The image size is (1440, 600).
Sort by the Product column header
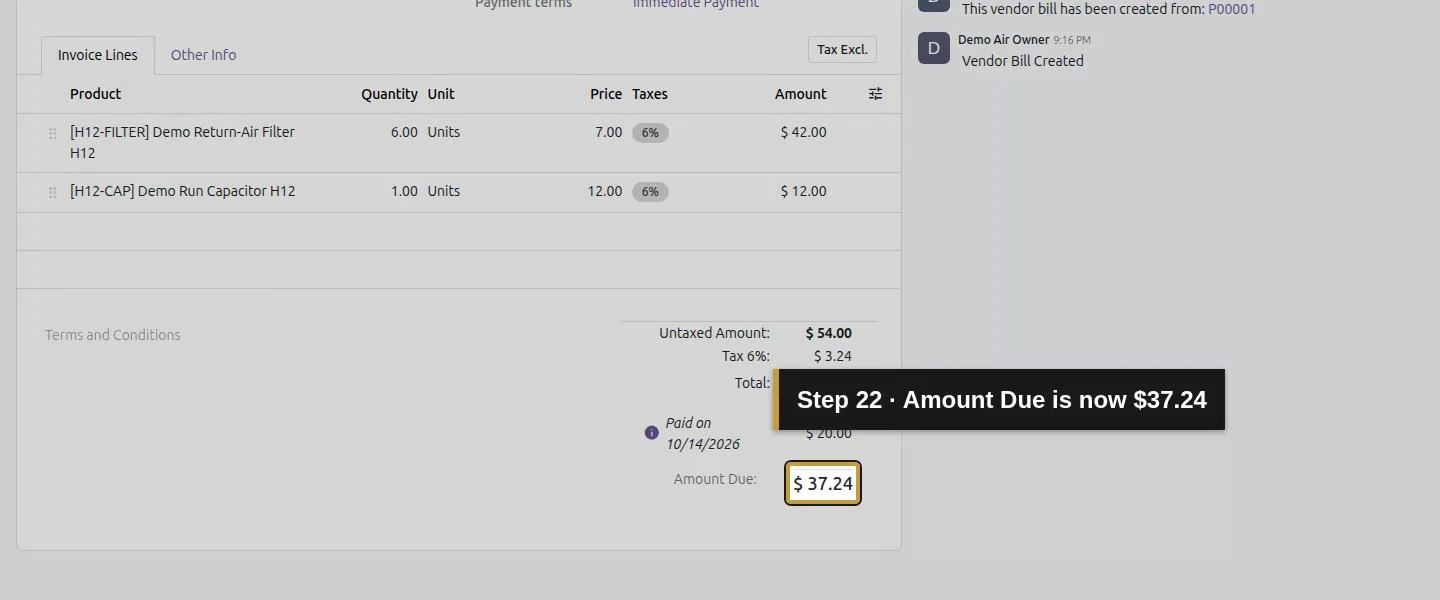[96, 94]
